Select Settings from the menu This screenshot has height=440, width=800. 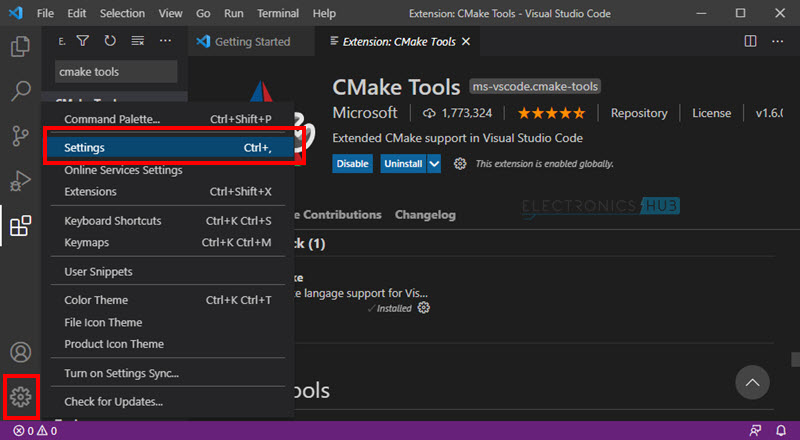[x=170, y=147]
